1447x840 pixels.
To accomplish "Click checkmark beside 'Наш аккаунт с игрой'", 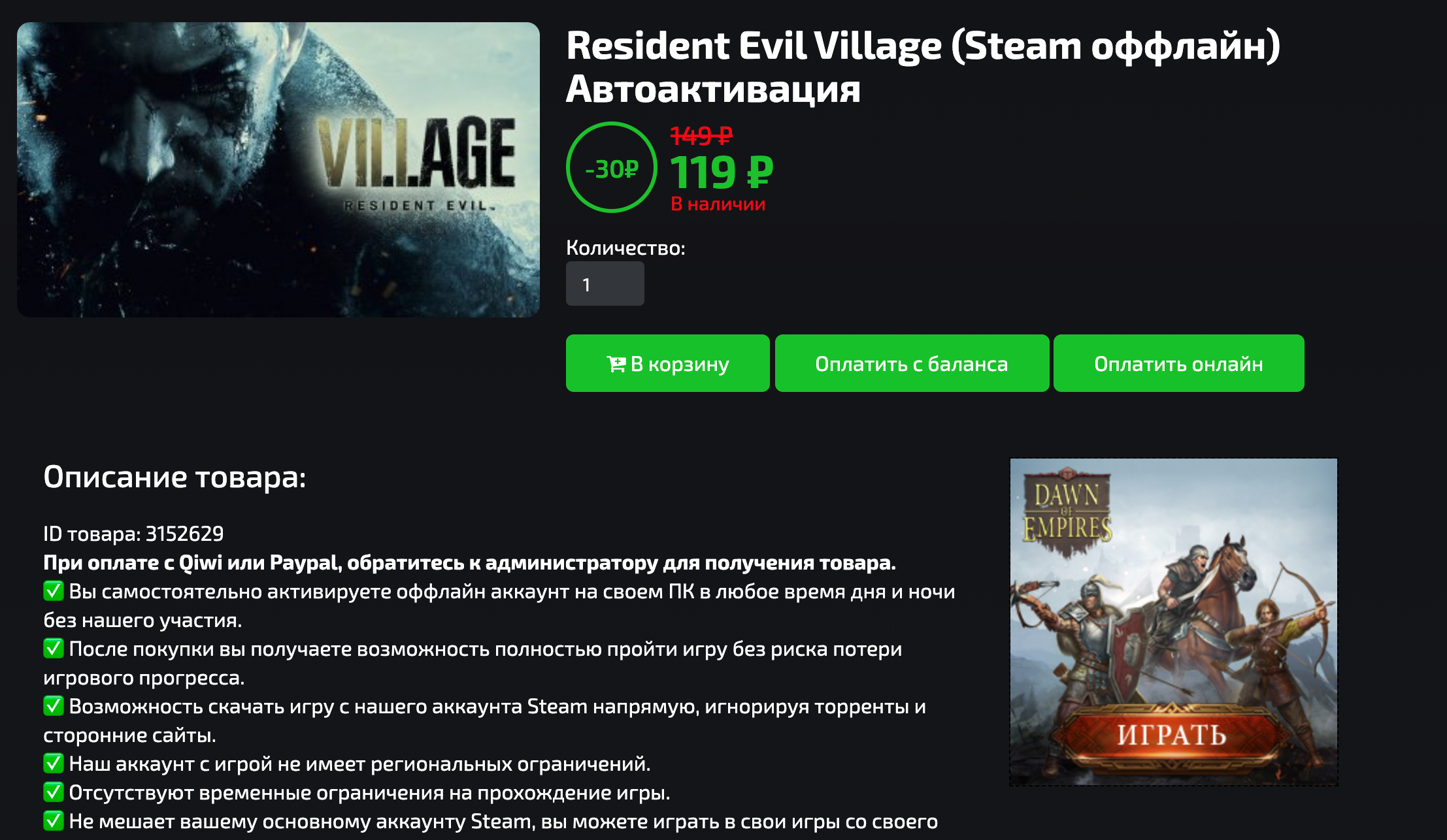I will click(54, 764).
